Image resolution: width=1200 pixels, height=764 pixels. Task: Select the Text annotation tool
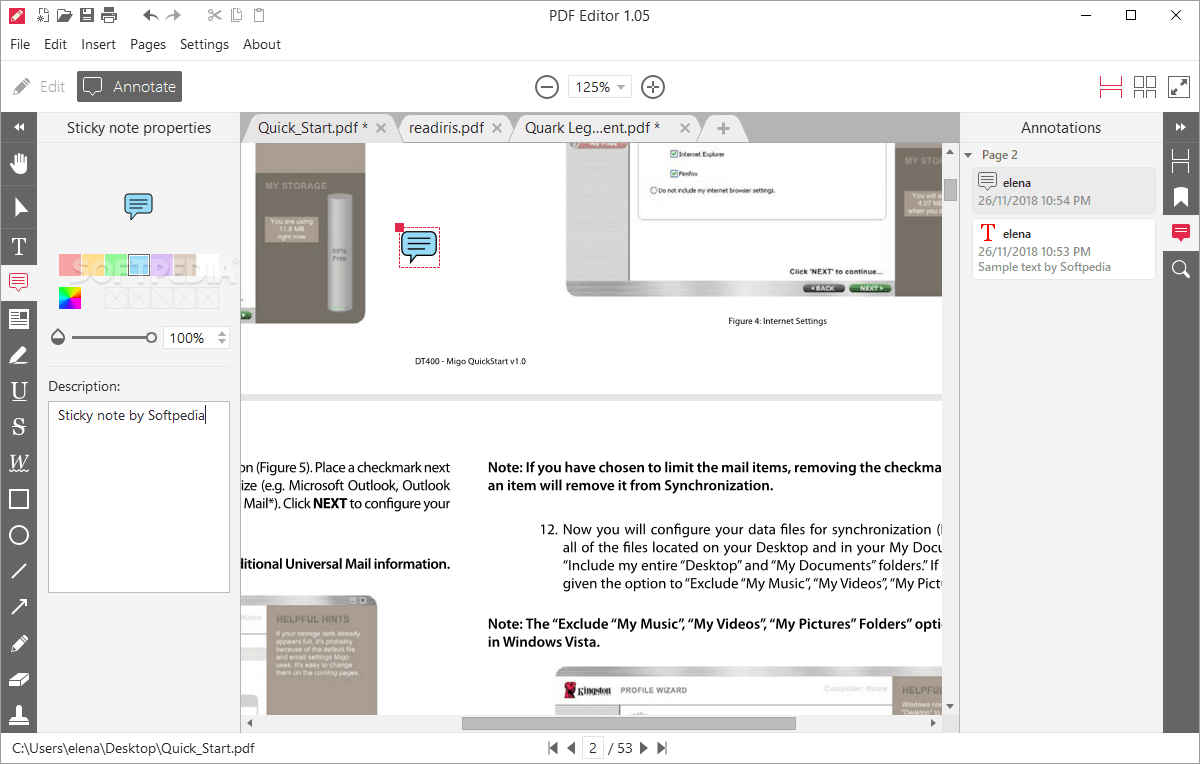(x=18, y=246)
